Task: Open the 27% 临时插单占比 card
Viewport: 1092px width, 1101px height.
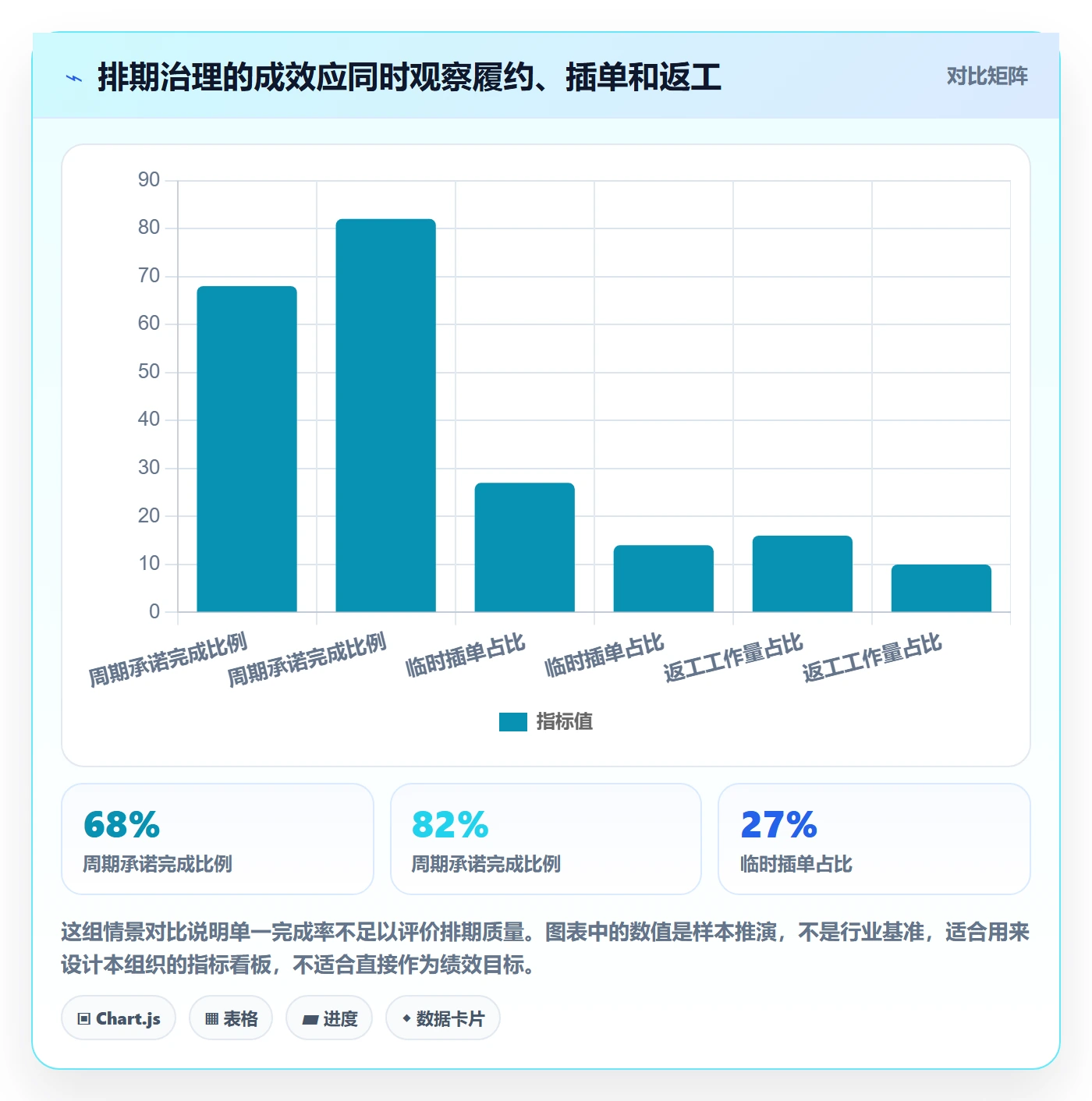Action: point(874,839)
